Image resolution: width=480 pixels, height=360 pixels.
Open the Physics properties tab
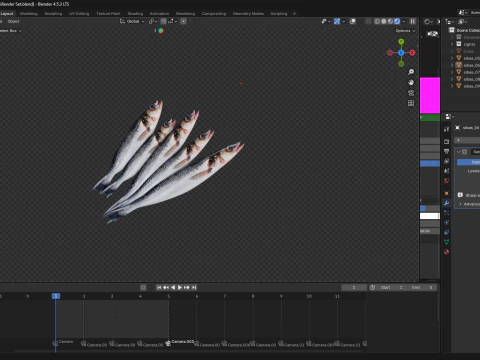(x=447, y=222)
